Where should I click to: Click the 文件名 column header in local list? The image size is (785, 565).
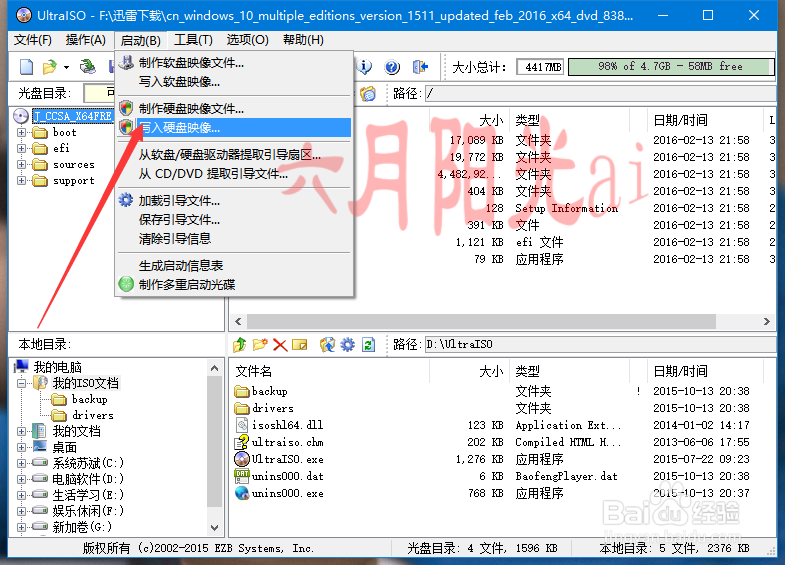click(x=331, y=371)
